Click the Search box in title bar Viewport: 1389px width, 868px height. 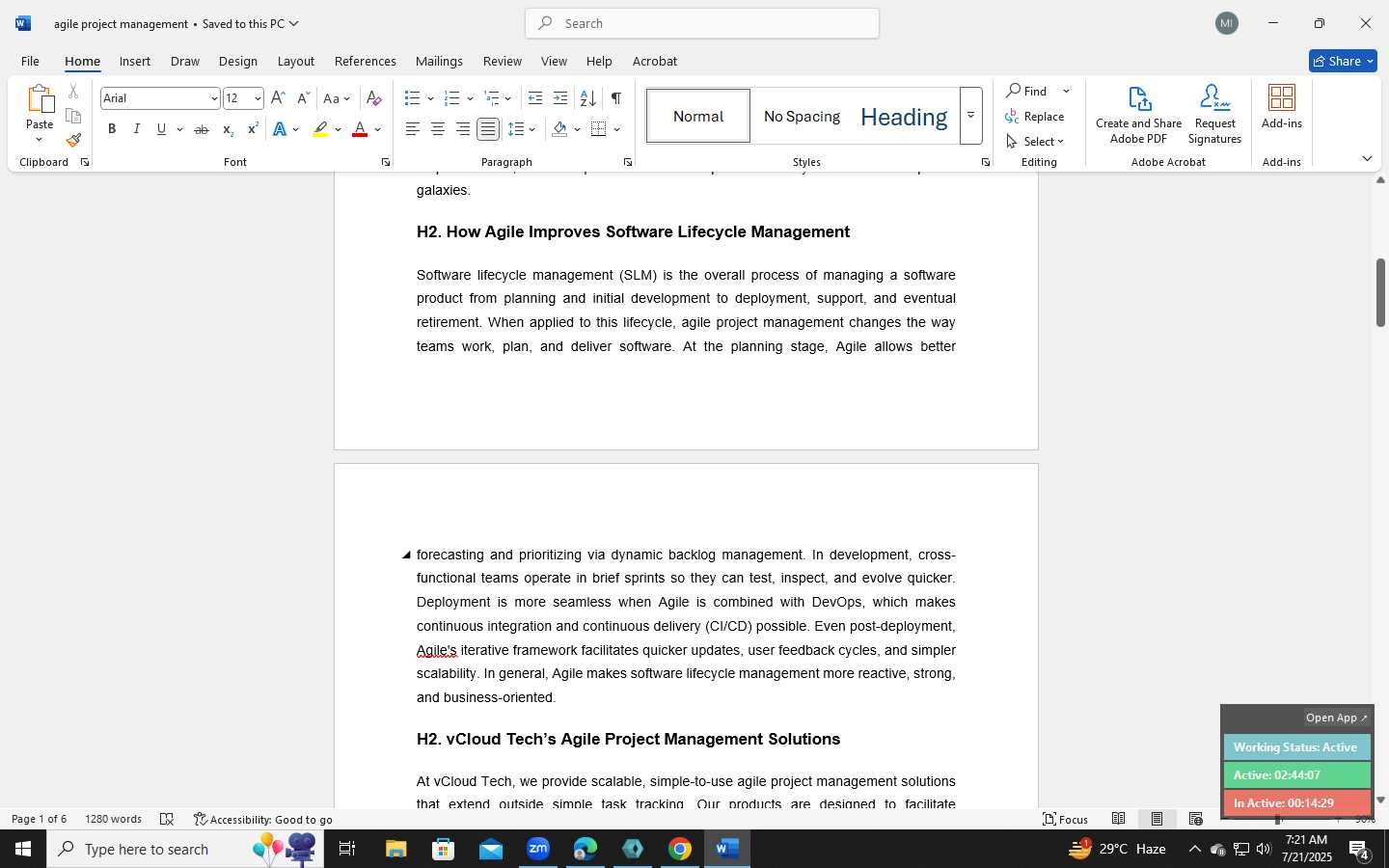coord(702,23)
